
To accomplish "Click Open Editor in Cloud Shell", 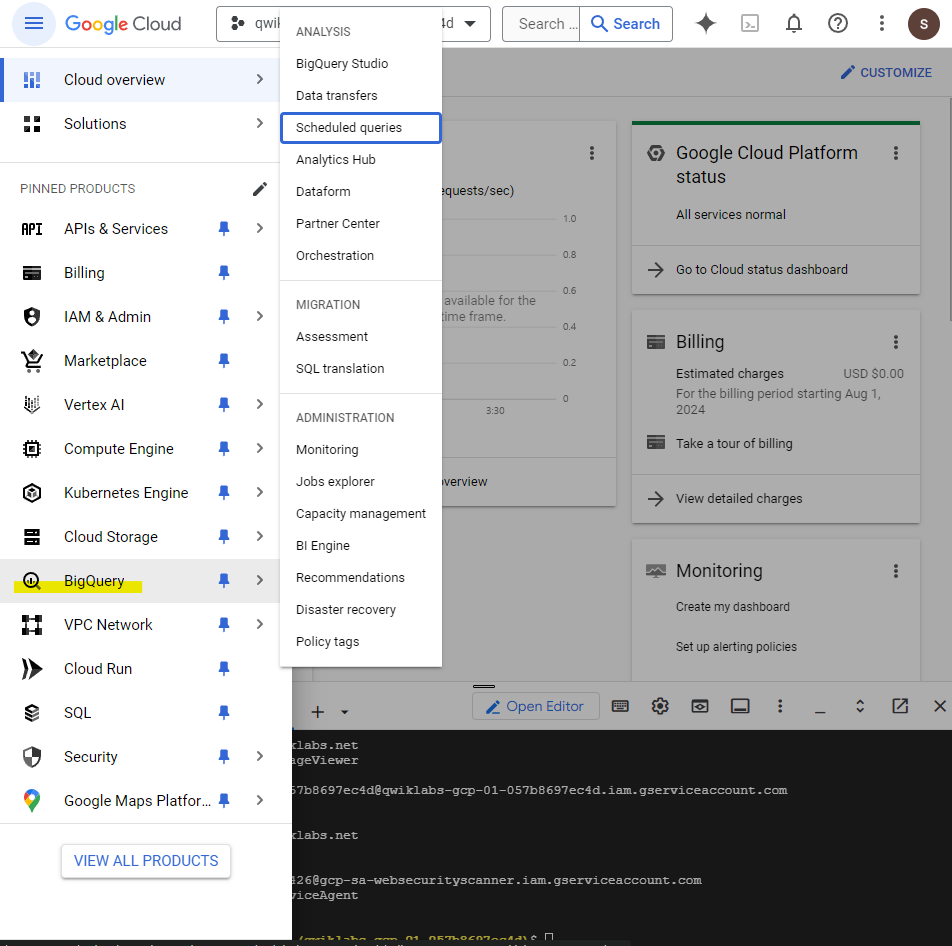I will (536, 706).
